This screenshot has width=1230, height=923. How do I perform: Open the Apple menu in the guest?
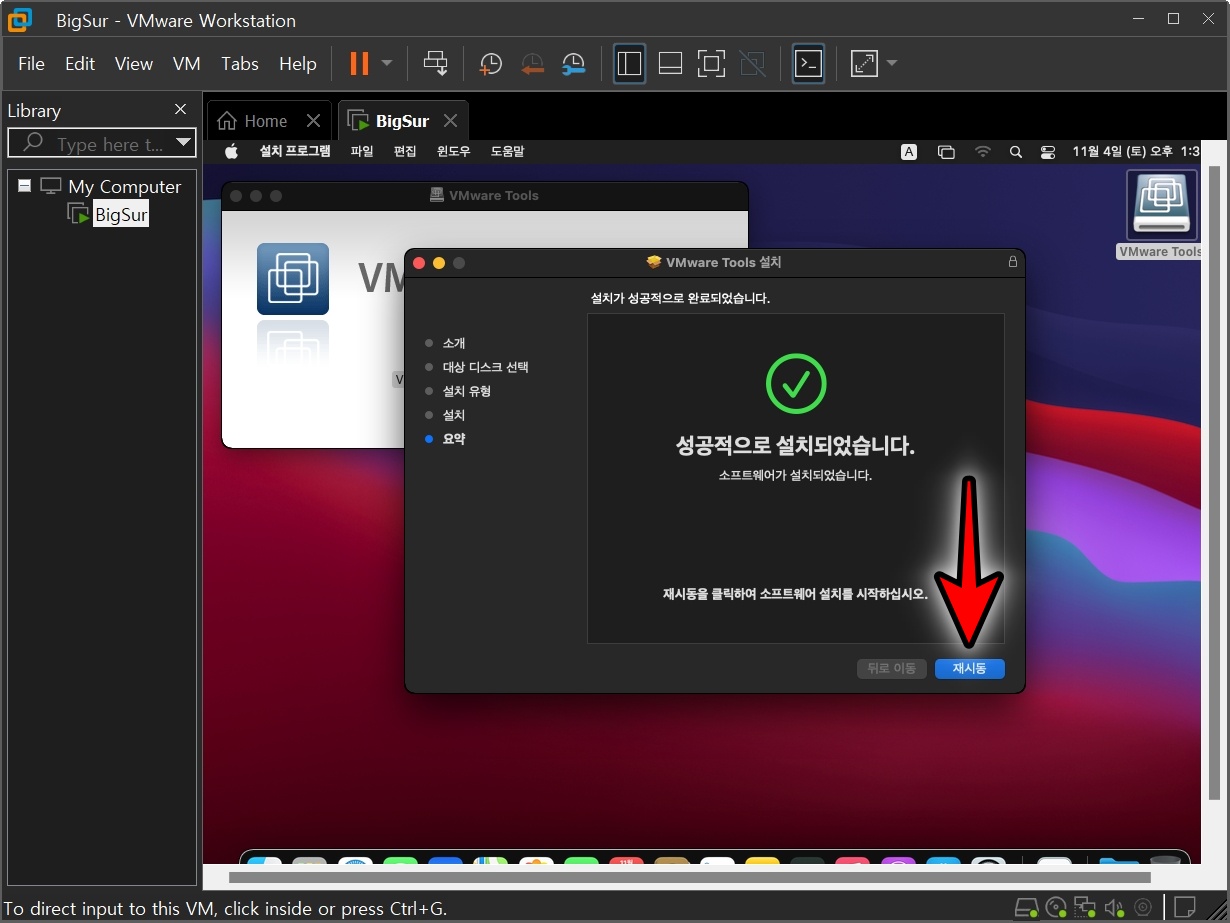232,151
